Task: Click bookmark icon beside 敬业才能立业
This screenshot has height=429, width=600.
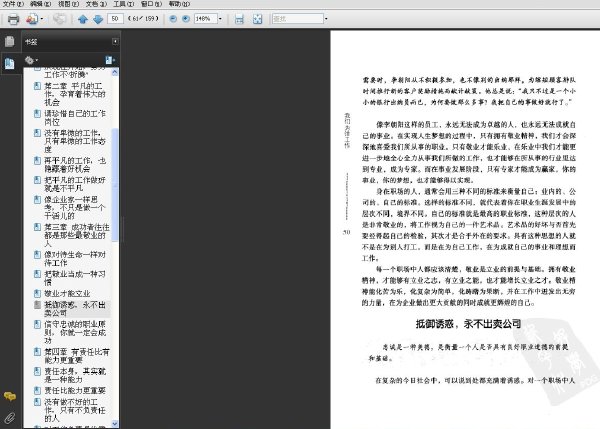Action: [37, 294]
